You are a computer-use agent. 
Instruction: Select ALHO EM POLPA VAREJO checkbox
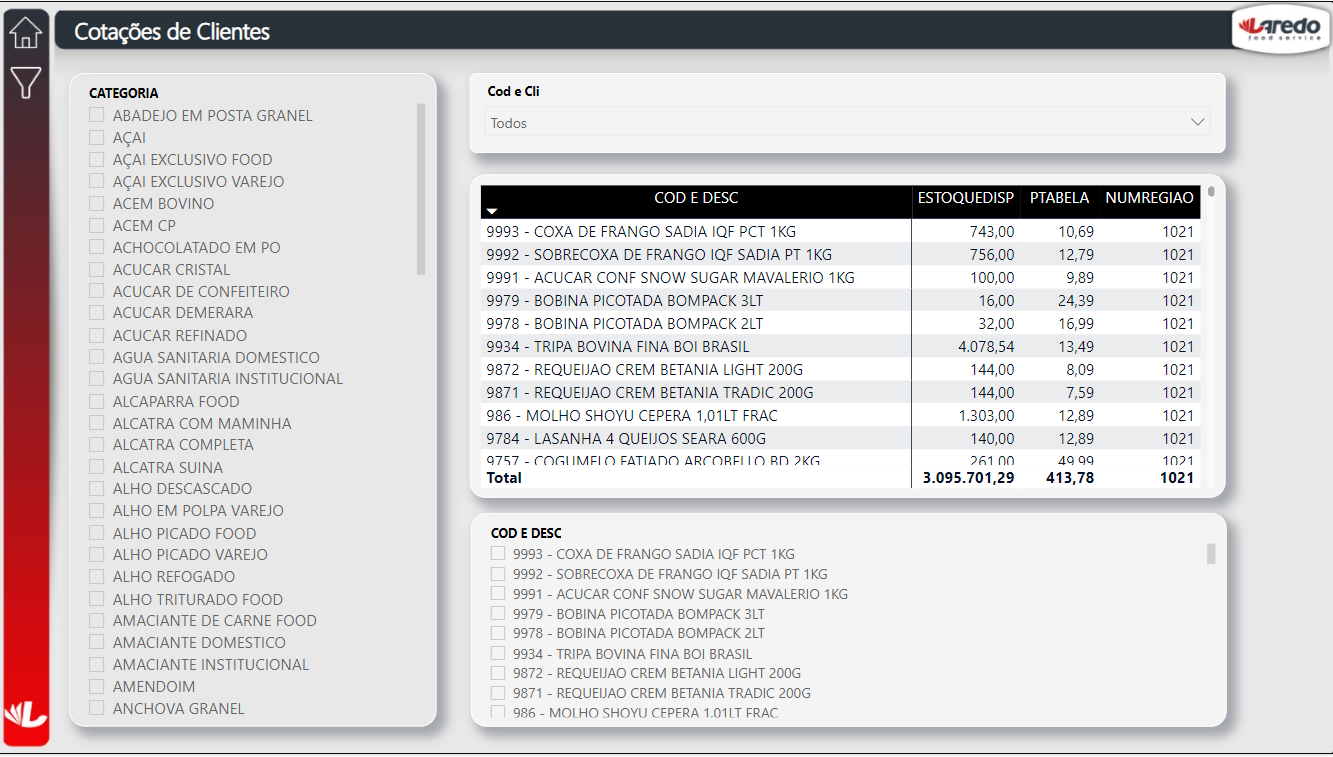tap(97, 510)
